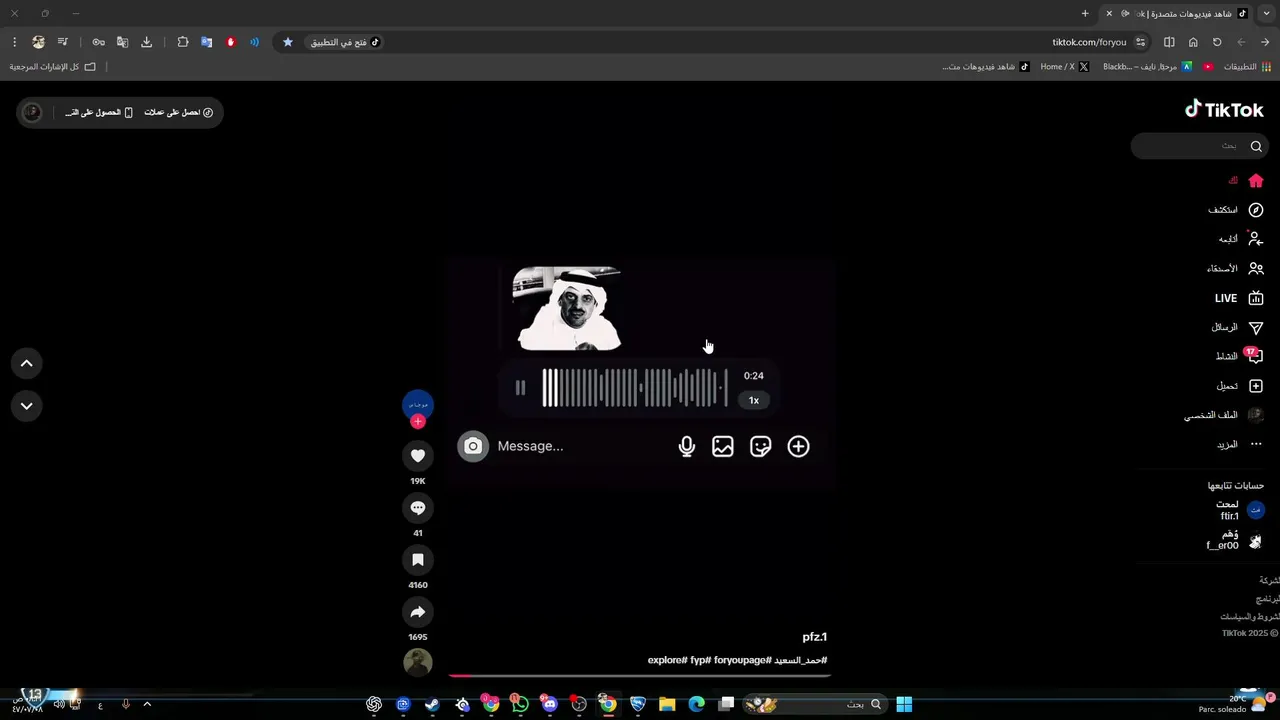Open the Windows Start button
The width and height of the screenshot is (1280, 720).
(x=904, y=704)
